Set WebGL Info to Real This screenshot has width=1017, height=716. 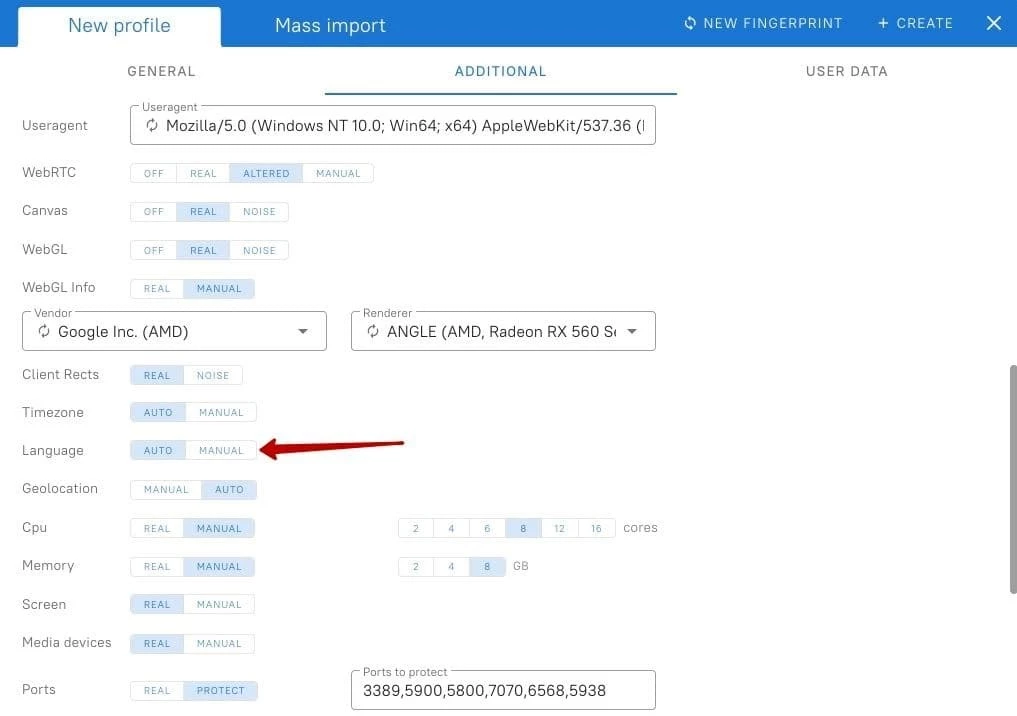pos(157,289)
